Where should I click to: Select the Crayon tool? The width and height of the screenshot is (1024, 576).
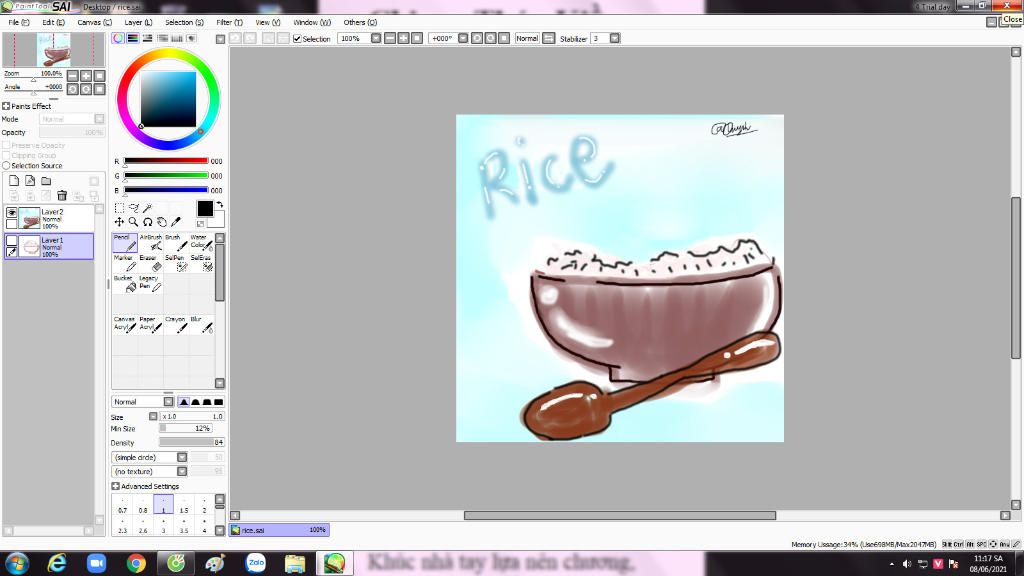pyautogui.click(x=176, y=324)
